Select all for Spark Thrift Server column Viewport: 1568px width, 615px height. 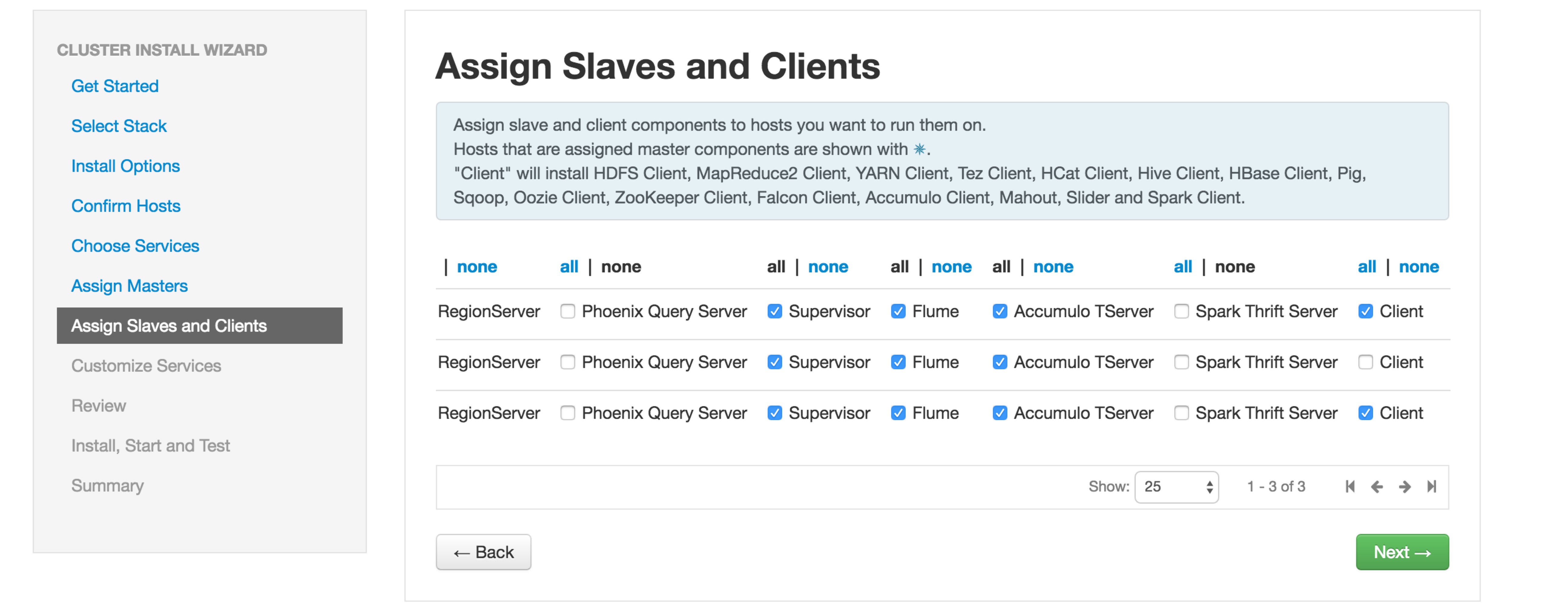point(1182,266)
